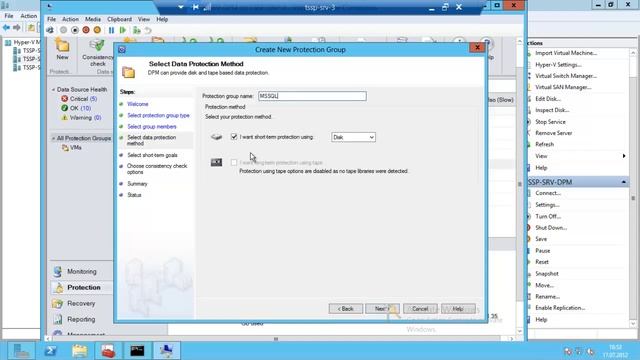Select the VMs protection group
Screen dimensions: 640x360
[x=72, y=148]
